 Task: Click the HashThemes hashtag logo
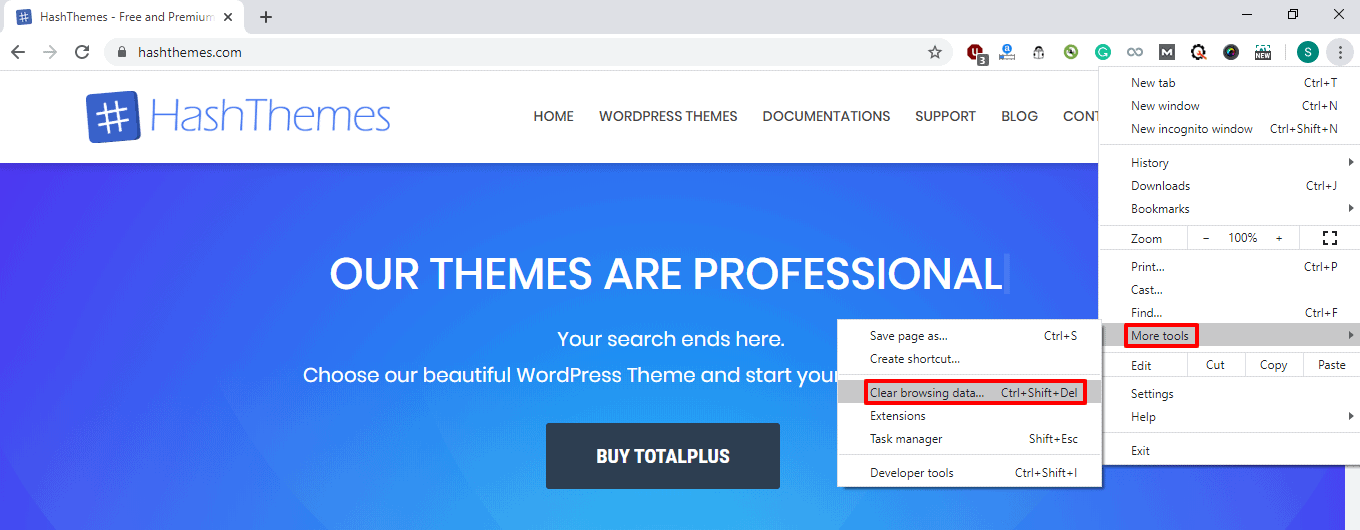coord(113,117)
